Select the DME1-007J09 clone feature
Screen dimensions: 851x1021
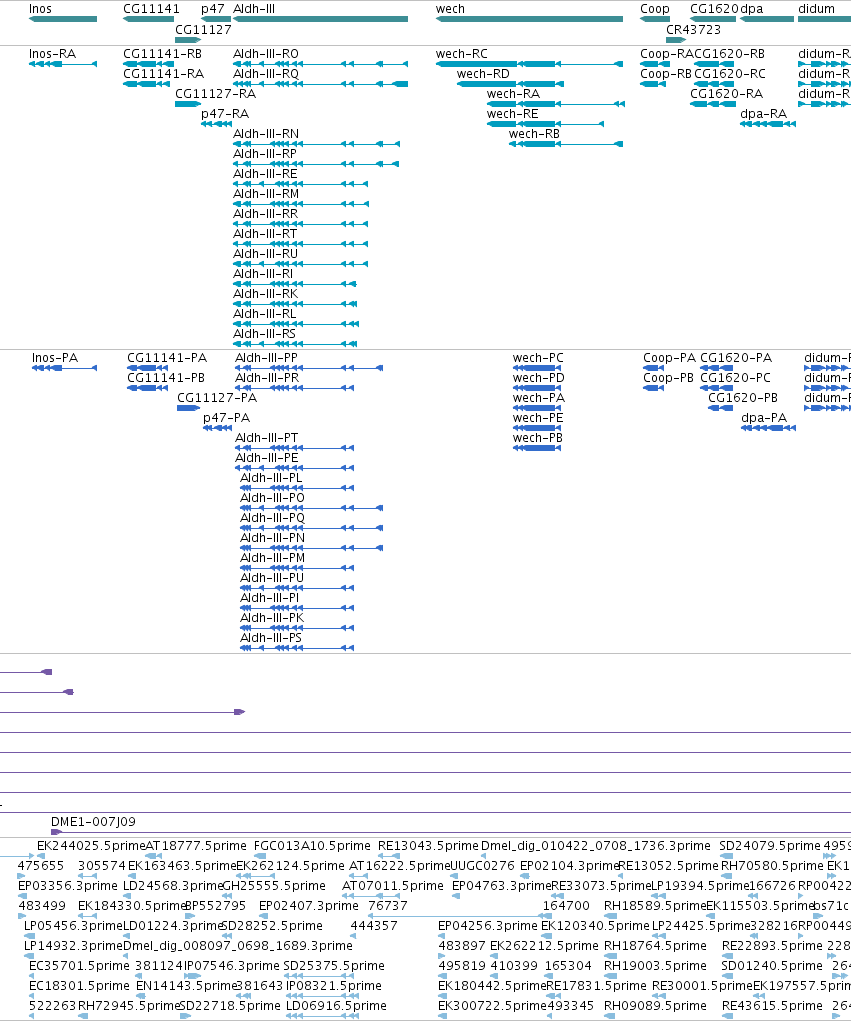click(451, 832)
